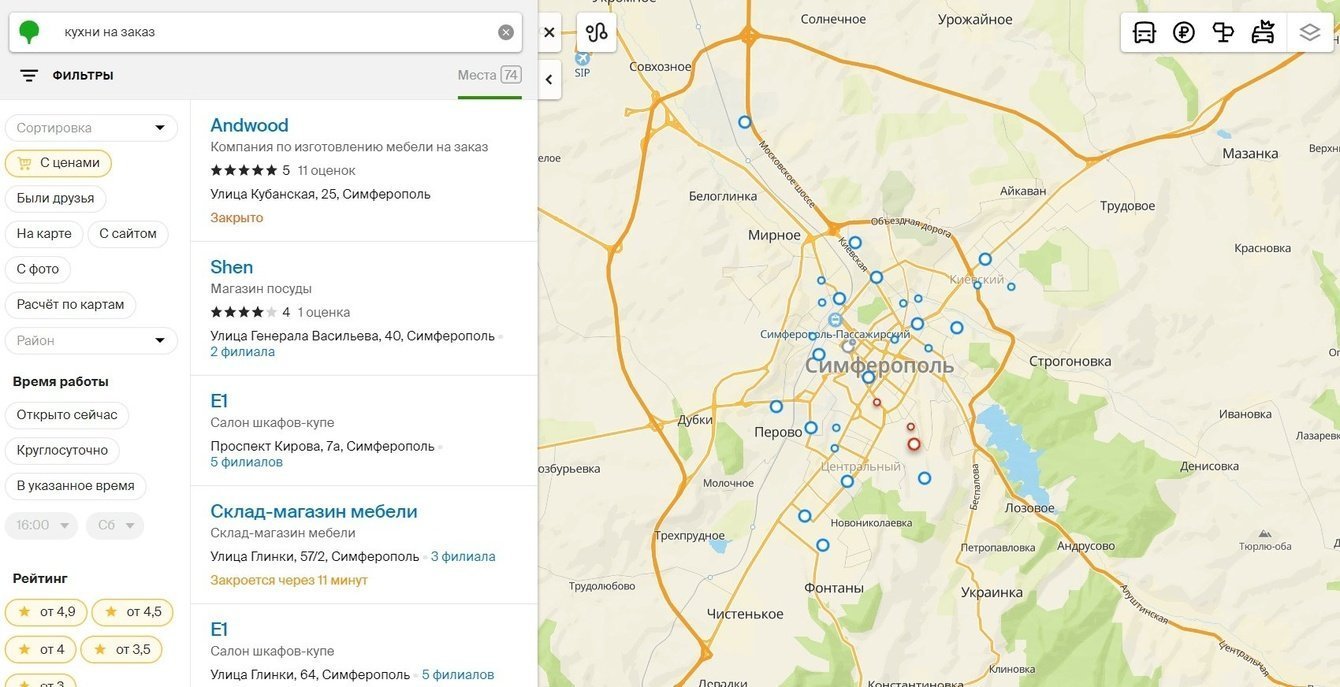Collapse the results panel with left chevron

coord(549,80)
